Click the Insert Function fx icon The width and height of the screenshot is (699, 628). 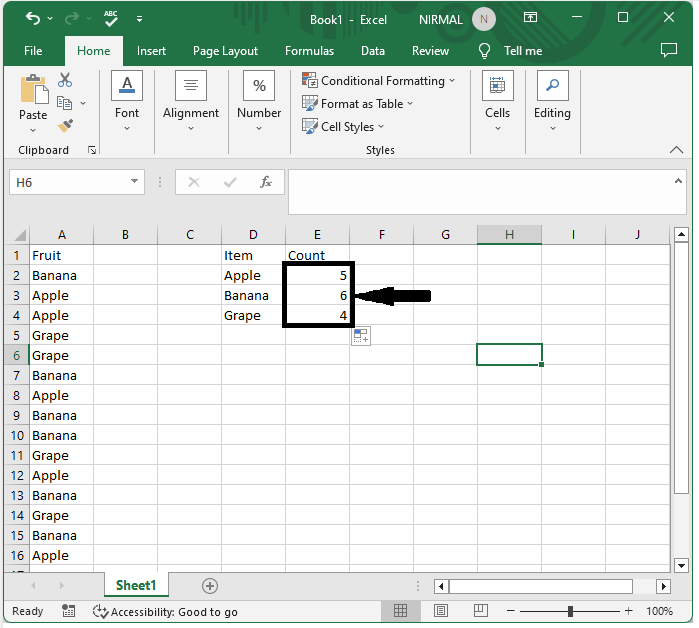266,182
